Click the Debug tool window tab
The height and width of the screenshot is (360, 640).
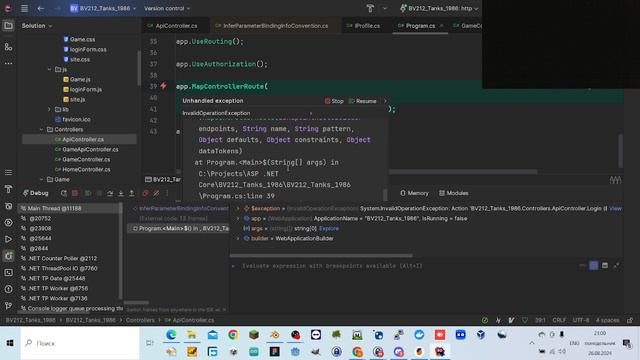(x=36, y=193)
